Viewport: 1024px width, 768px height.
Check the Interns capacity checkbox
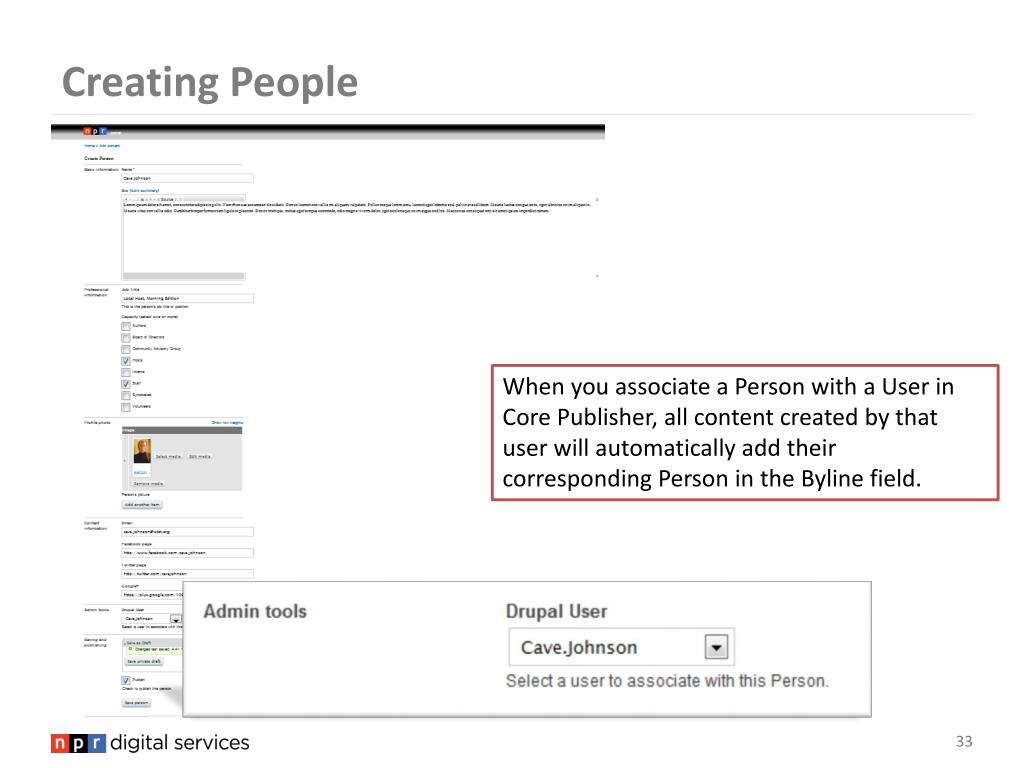click(125, 372)
